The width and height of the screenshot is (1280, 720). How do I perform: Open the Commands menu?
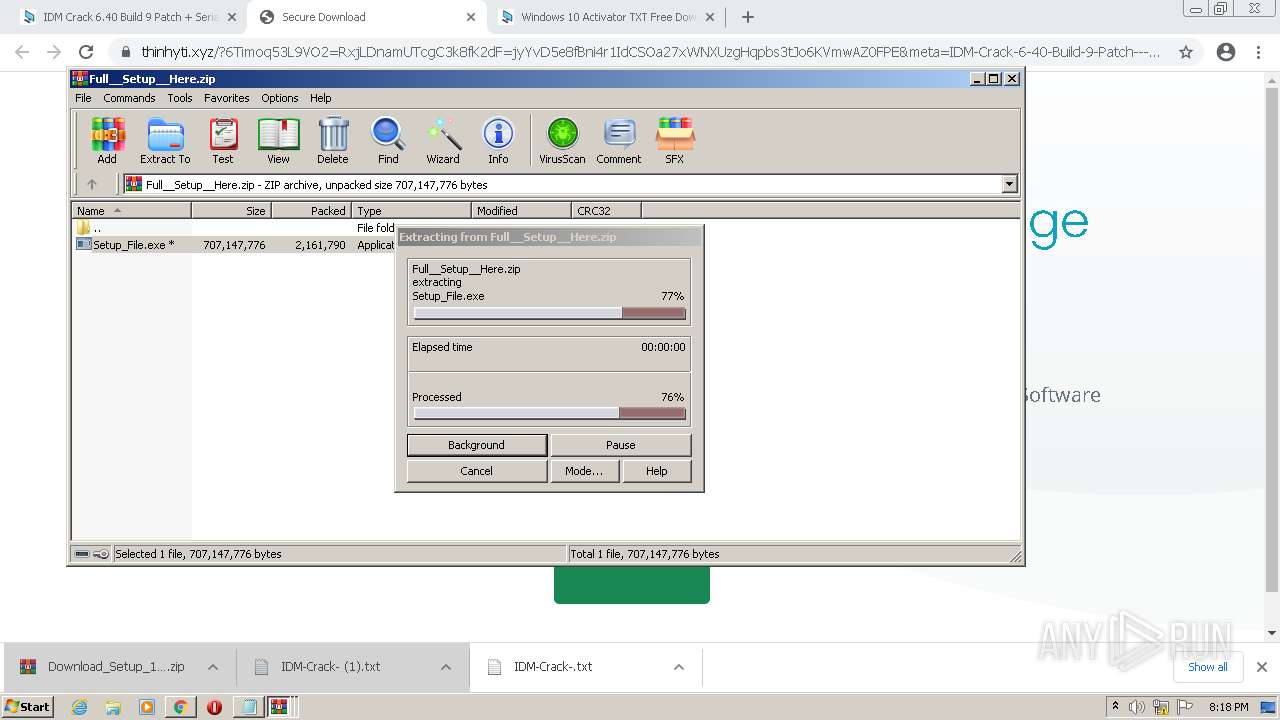129,98
